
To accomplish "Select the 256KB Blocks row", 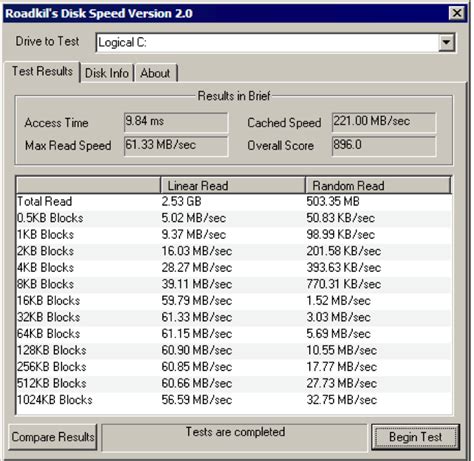I will (x=234, y=367).
